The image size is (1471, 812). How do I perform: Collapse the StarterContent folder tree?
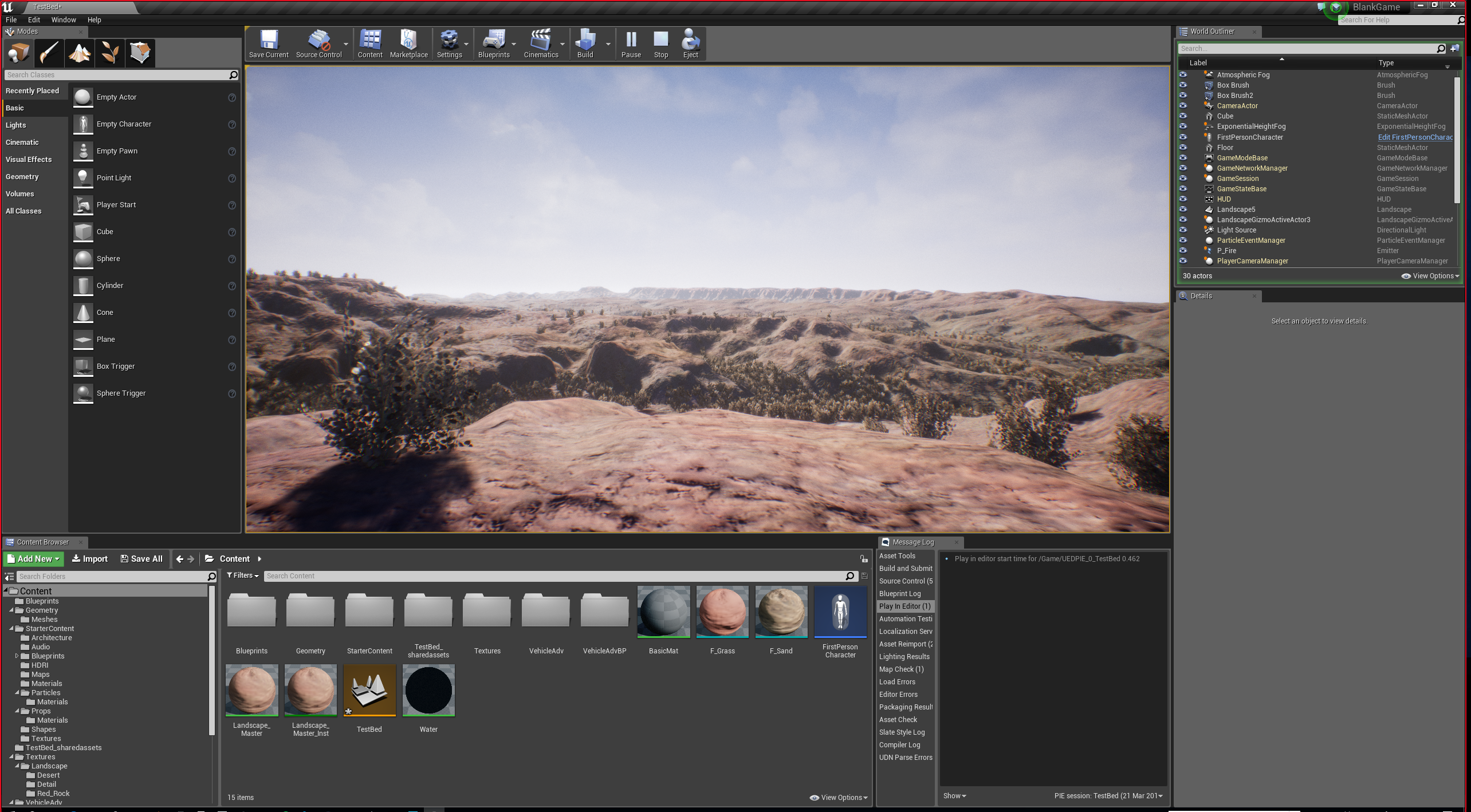point(11,629)
